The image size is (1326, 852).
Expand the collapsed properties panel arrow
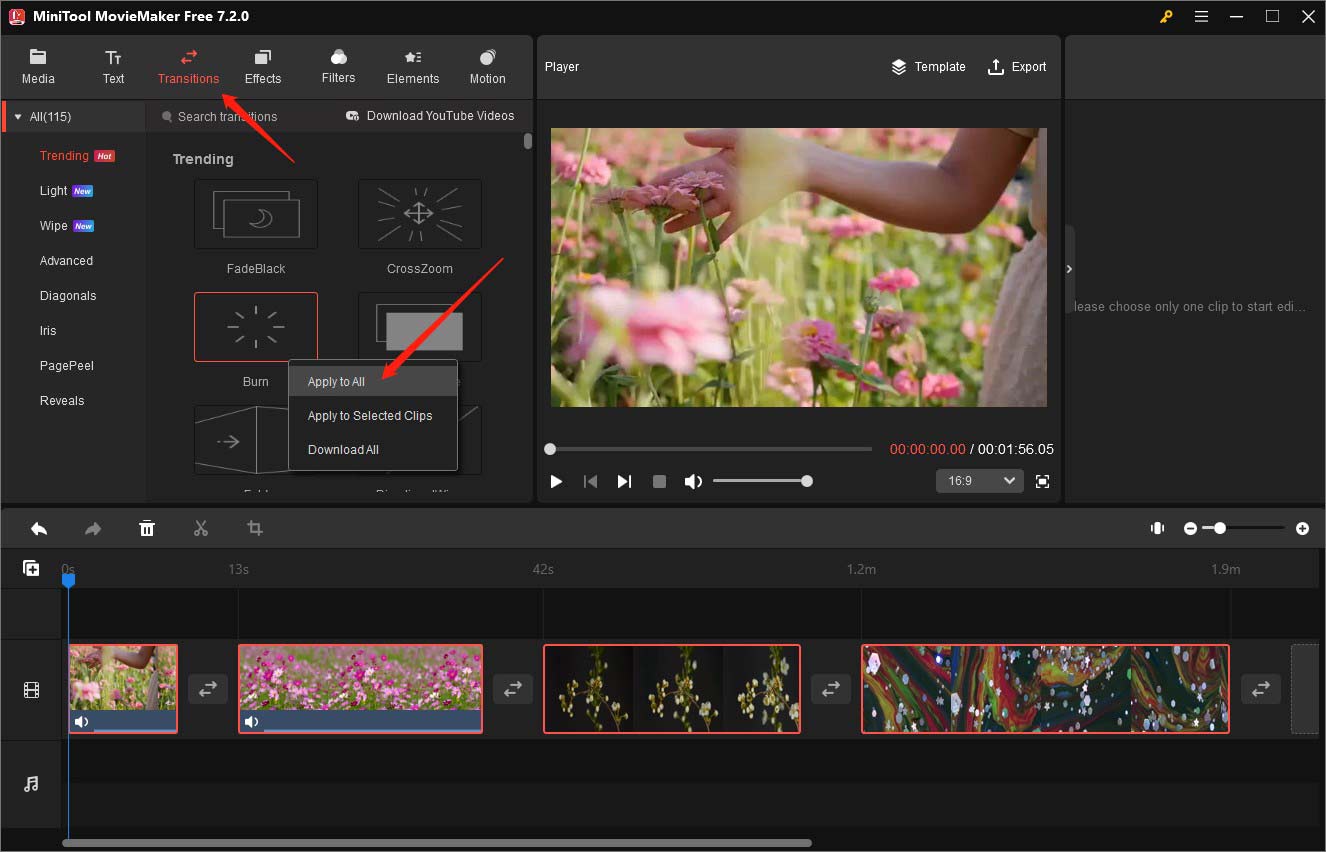(x=1069, y=269)
